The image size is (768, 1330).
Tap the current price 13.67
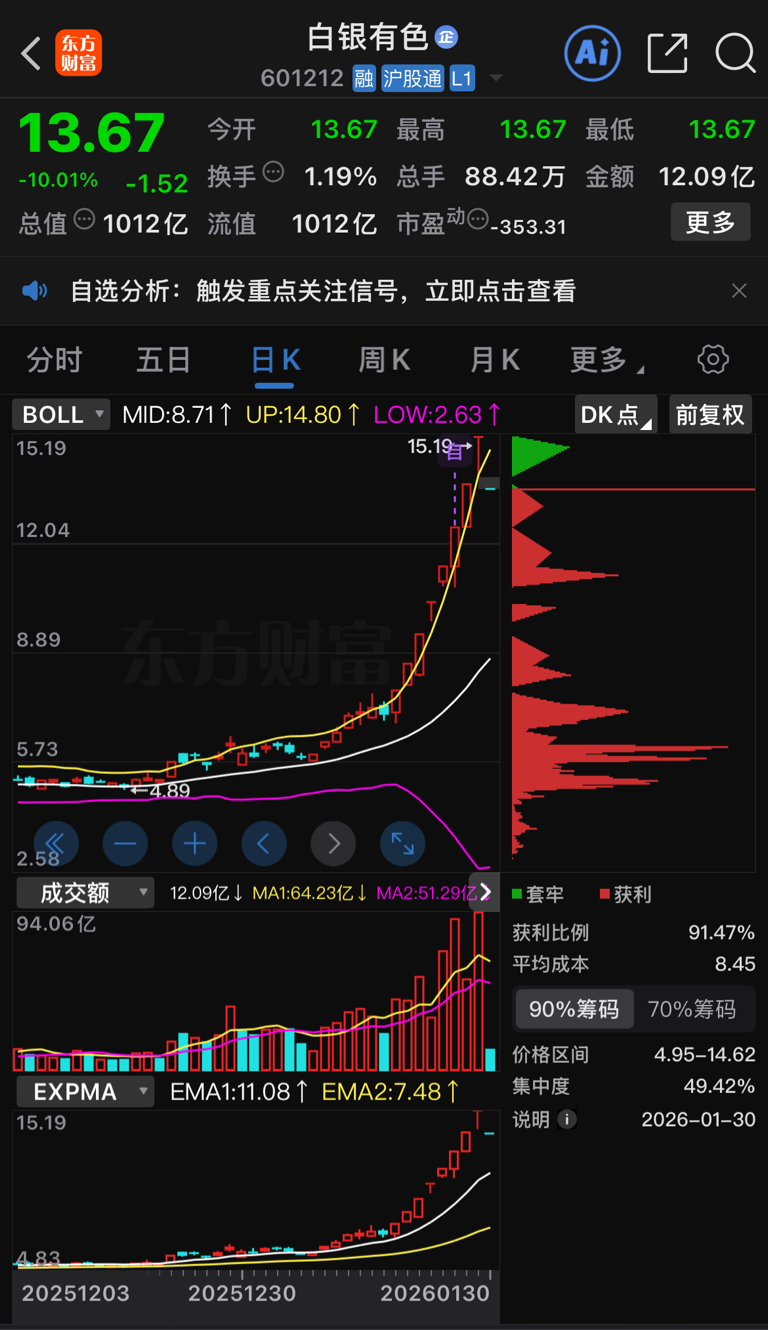pyautogui.click(x=92, y=132)
